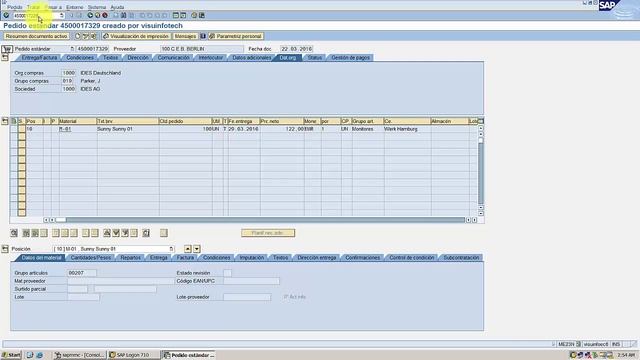Click the Set filter funnel icon
Viewport: 640px width, 360px height.
[x=125, y=233]
